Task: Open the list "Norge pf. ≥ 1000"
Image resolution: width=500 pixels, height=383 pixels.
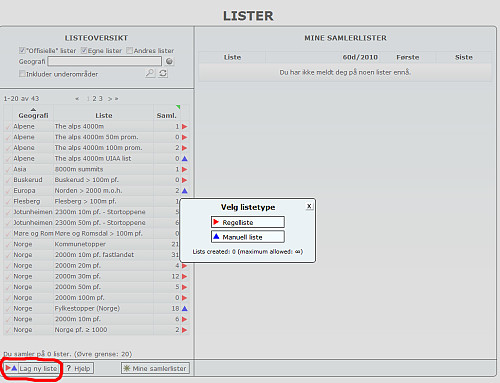Action: pos(81,330)
